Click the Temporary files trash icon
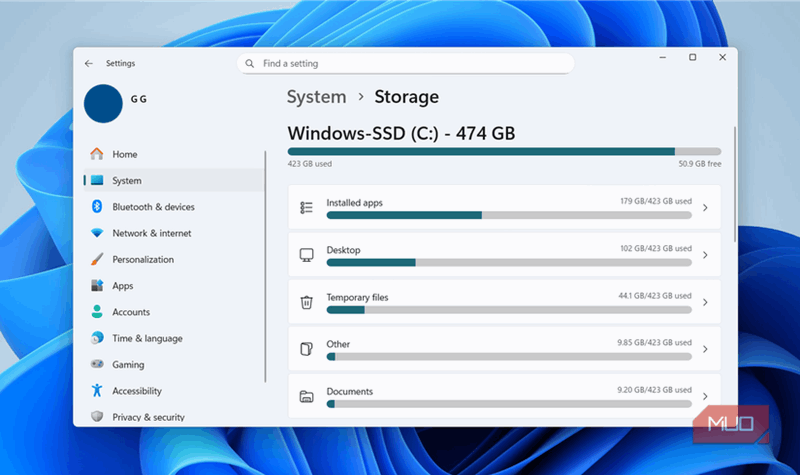This screenshot has height=475, width=800. click(307, 302)
